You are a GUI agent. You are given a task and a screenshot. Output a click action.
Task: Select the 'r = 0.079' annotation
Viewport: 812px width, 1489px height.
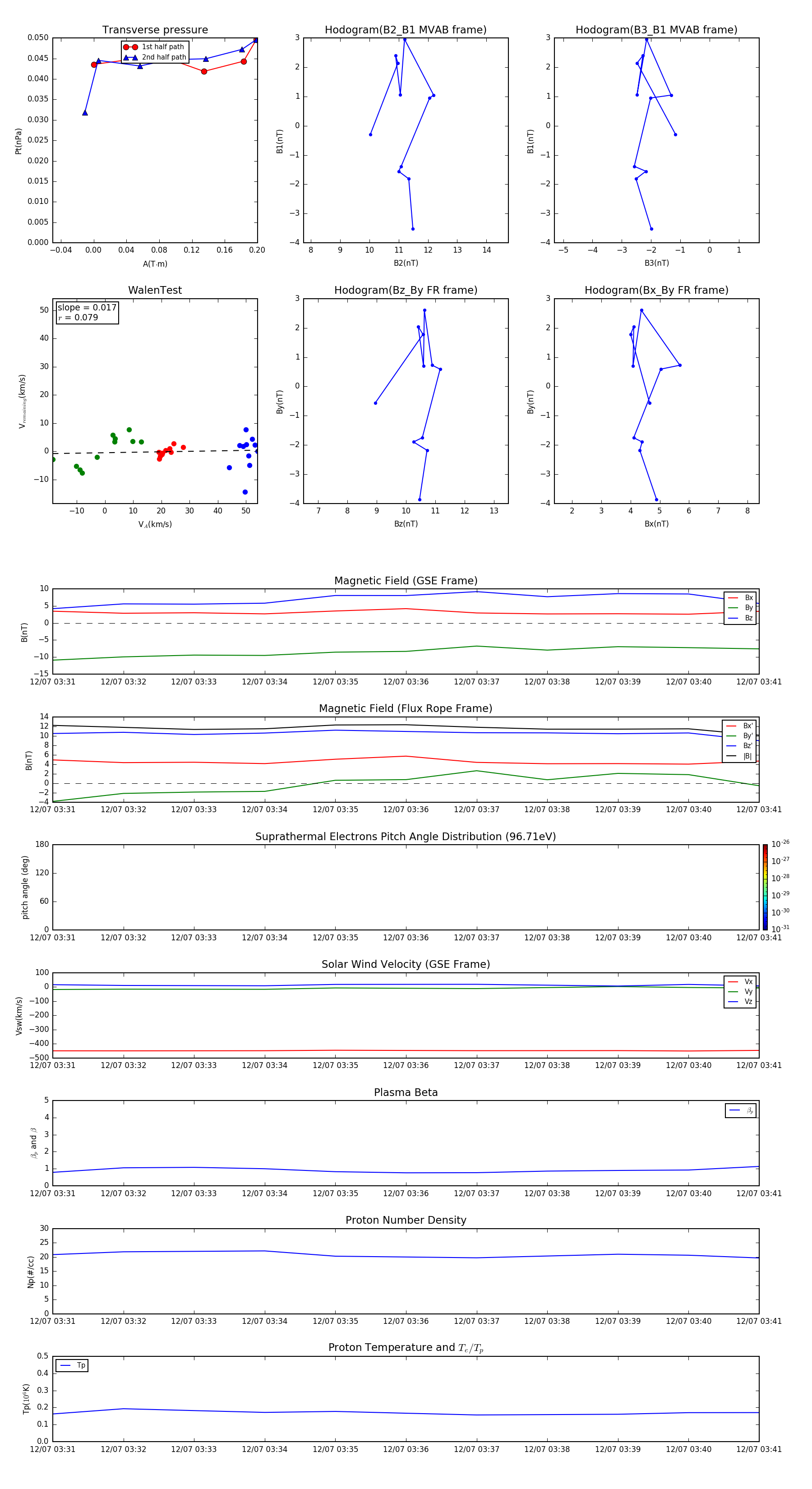78,318
